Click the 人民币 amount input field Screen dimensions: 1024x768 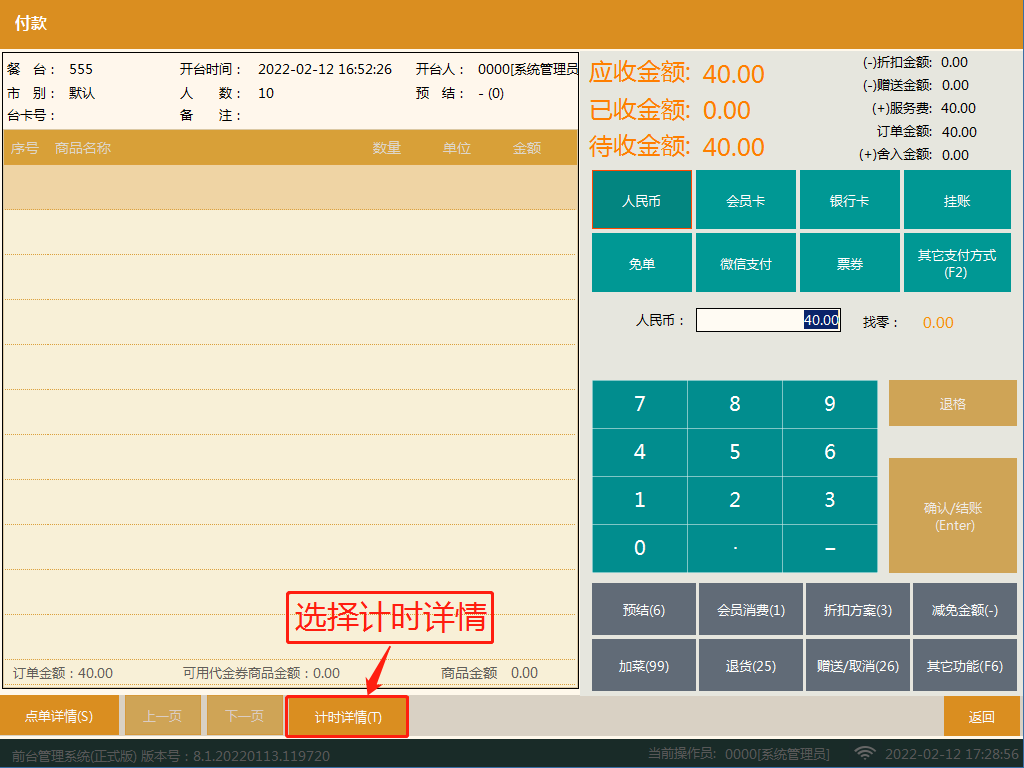coord(768,320)
